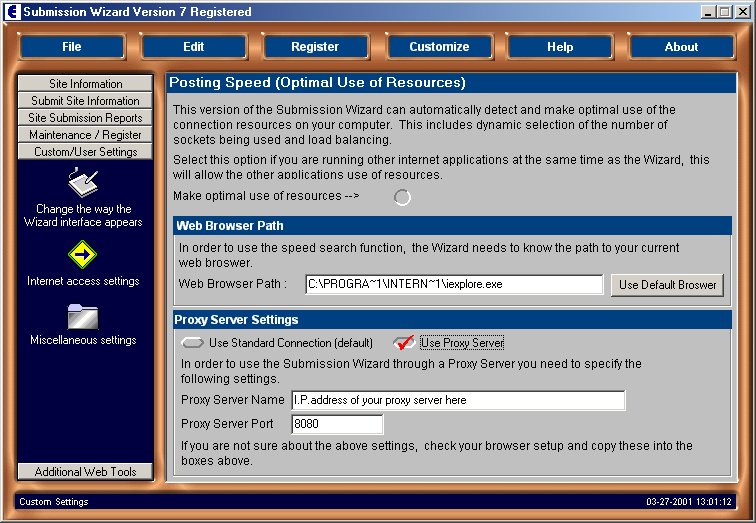
Task: Select Custom/User Settings section
Action: tap(85, 151)
